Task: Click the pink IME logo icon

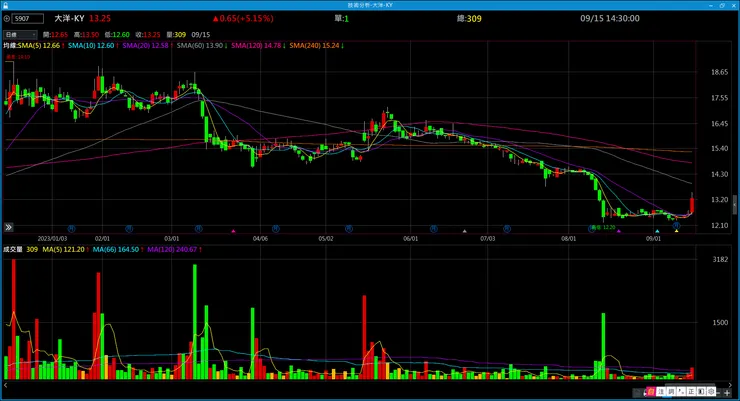Action: [651, 391]
